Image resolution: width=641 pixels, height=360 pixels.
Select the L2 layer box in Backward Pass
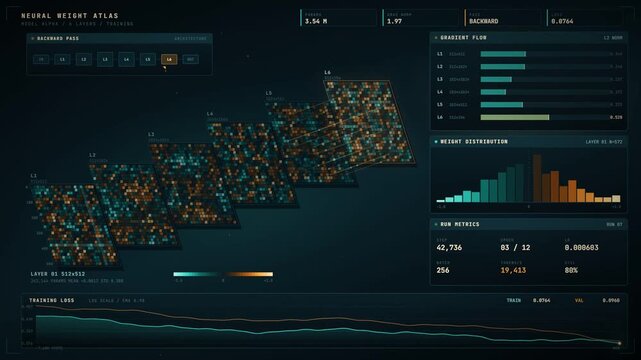click(83, 59)
